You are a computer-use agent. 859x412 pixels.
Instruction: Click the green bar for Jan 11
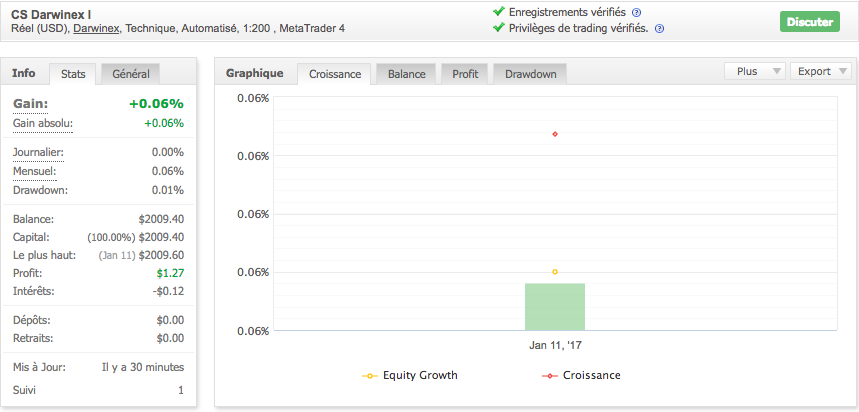point(555,306)
